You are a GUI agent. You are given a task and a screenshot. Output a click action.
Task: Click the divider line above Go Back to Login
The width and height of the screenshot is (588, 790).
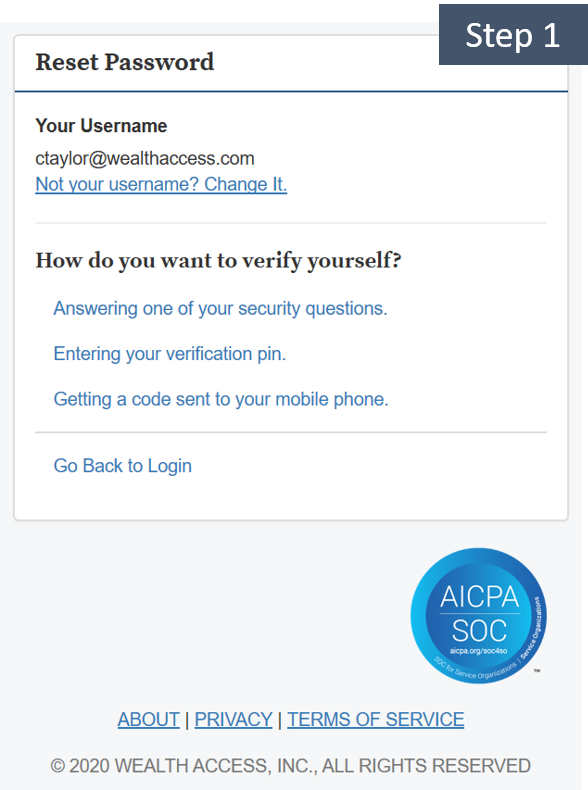coord(291,432)
